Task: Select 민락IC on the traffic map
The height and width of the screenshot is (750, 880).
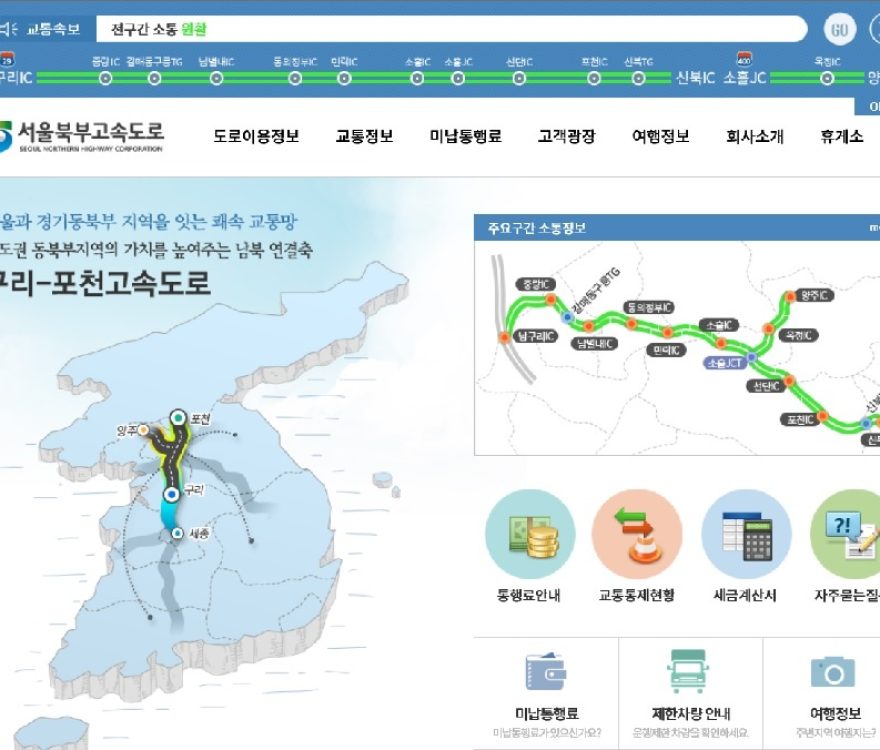Action: click(666, 351)
